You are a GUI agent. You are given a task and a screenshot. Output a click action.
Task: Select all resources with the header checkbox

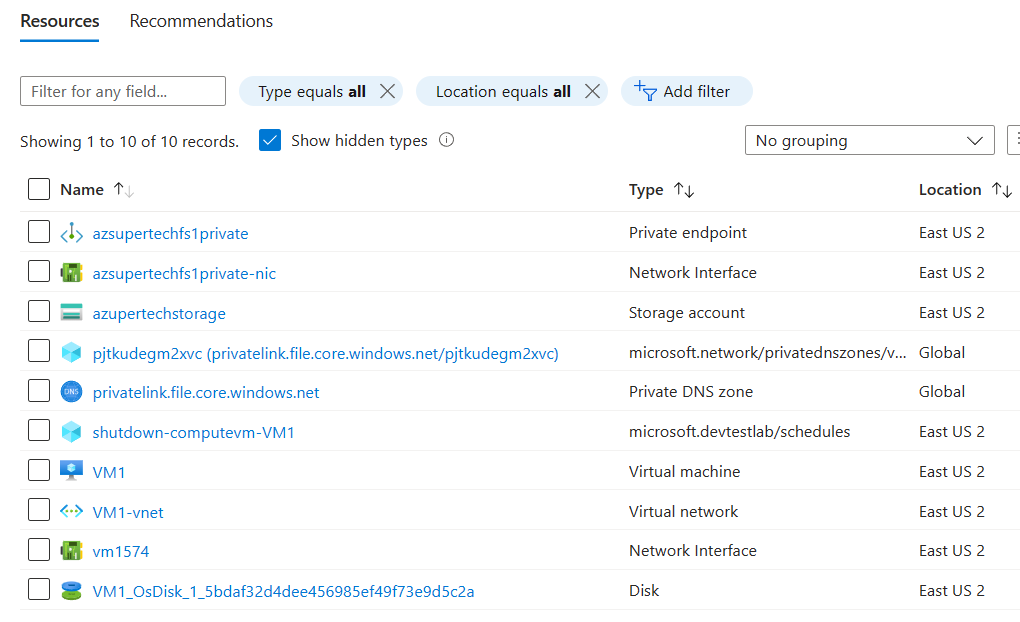[x=38, y=189]
